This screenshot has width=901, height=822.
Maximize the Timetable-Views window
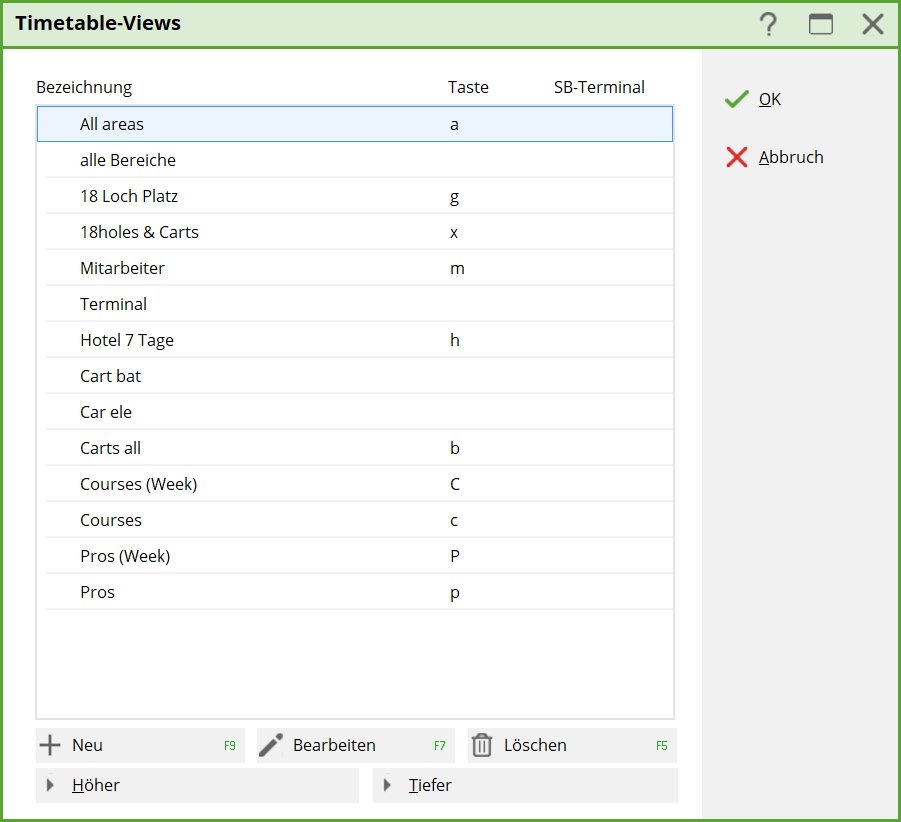click(x=821, y=24)
